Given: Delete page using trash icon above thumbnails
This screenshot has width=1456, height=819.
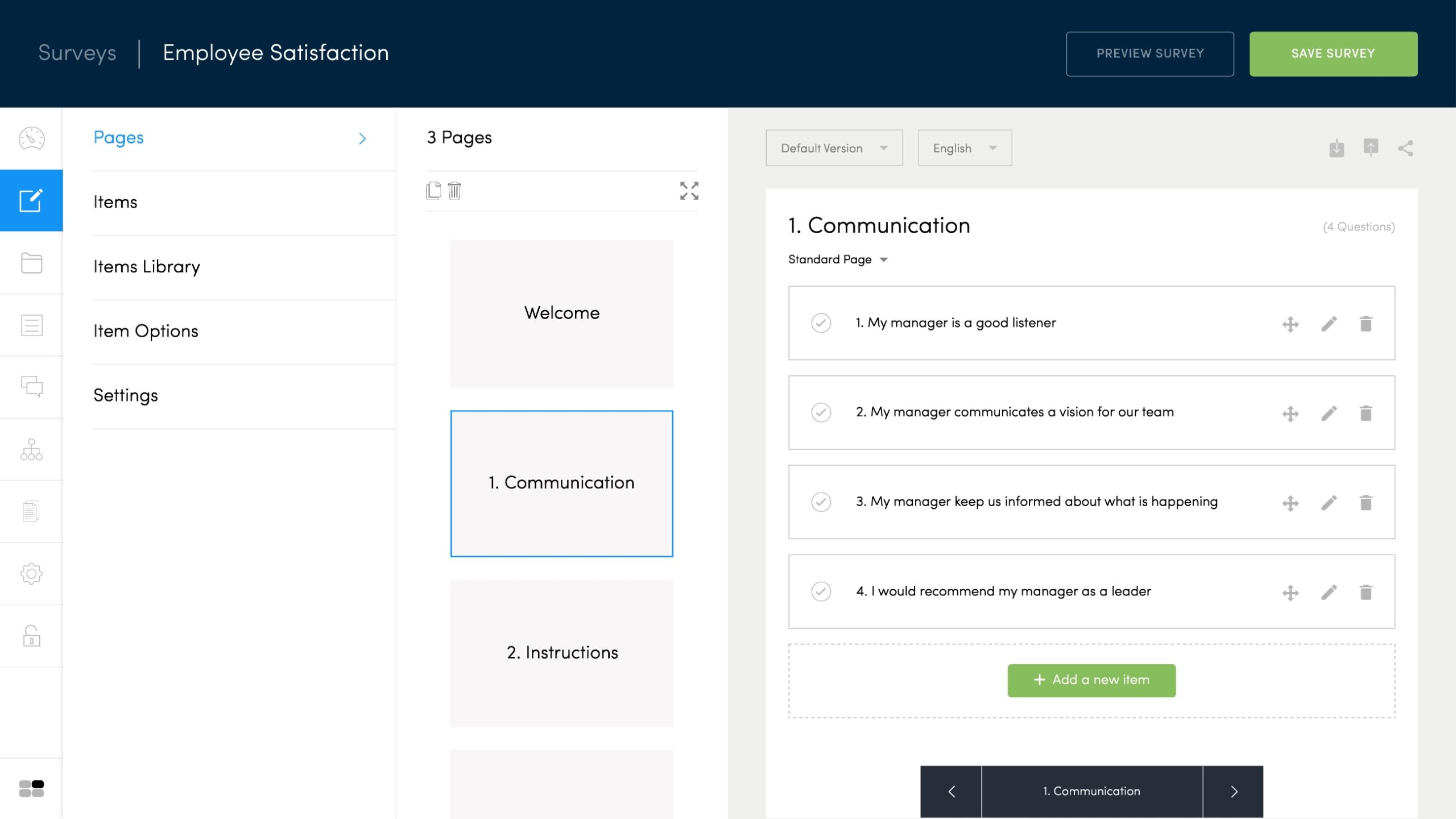Looking at the screenshot, I should pos(454,191).
